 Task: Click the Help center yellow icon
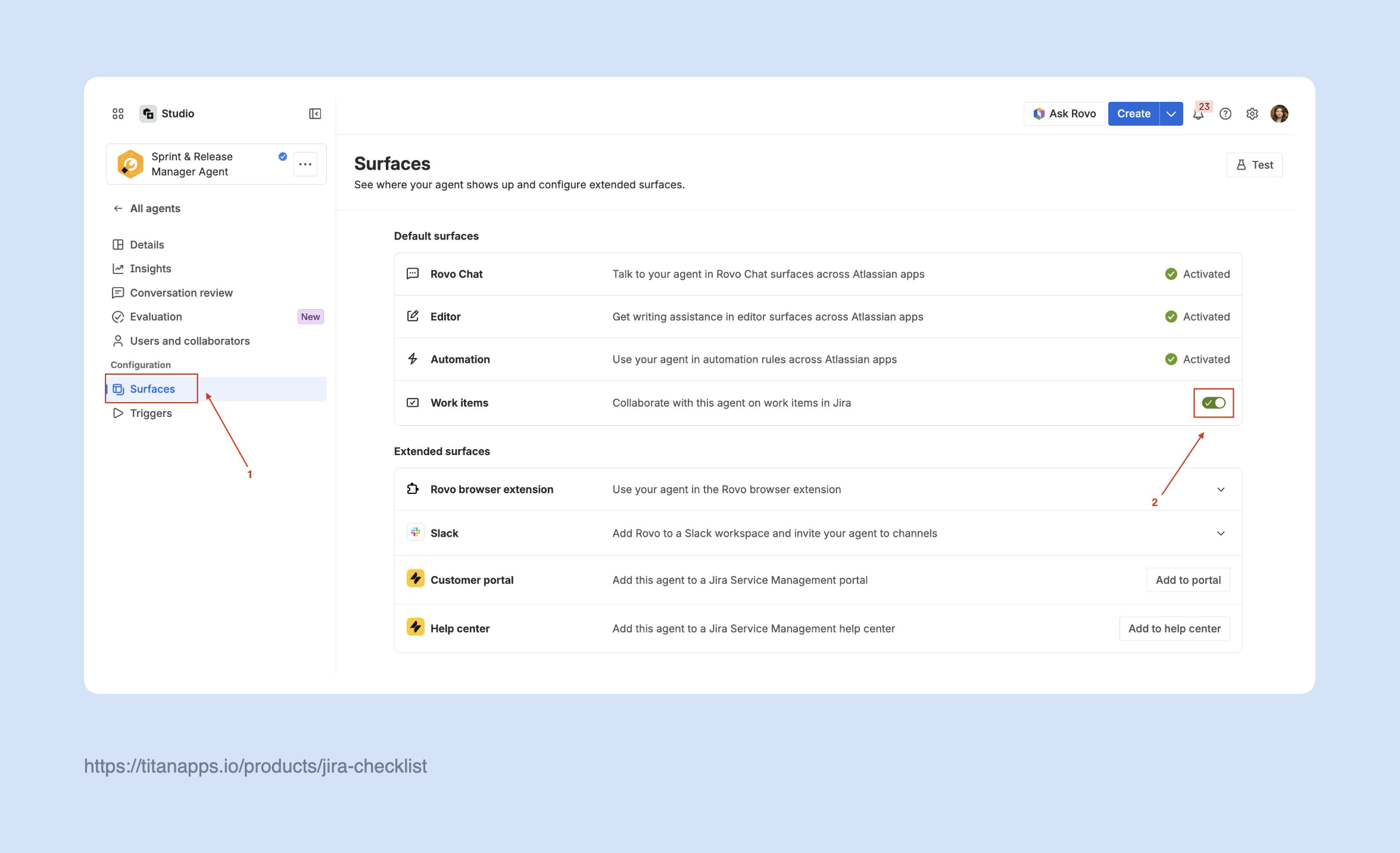point(415,627)
